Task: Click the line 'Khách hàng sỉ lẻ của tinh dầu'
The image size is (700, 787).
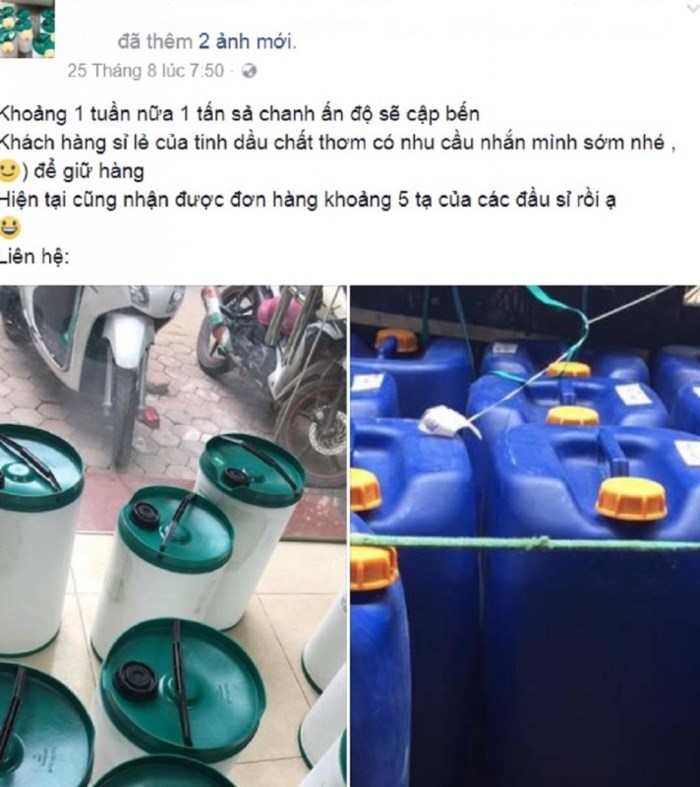Action: tap(338, 143)
